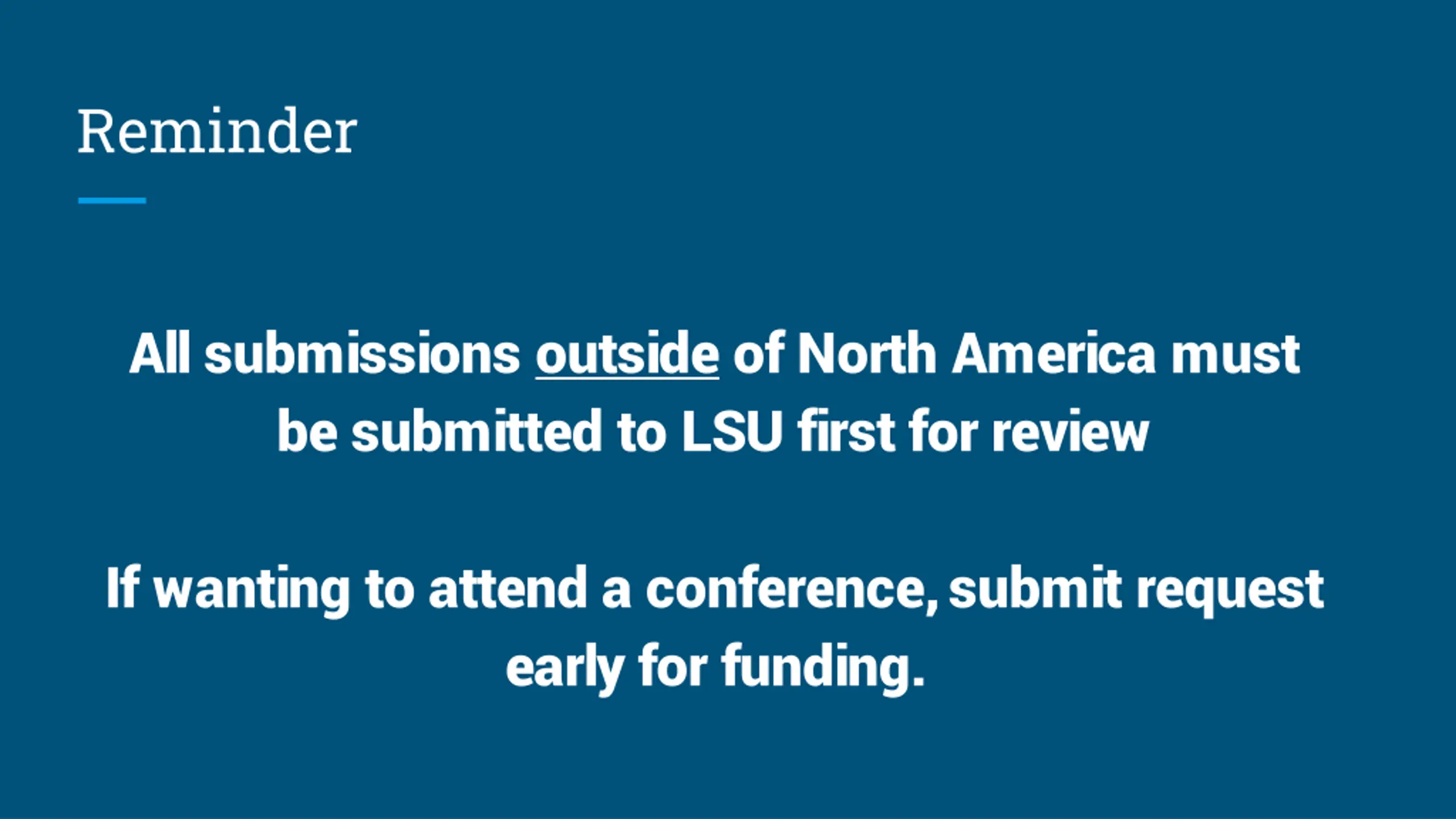Click the word submit before request
The width and height of the screenshot is (1456, 819).
coord(1035,588)
